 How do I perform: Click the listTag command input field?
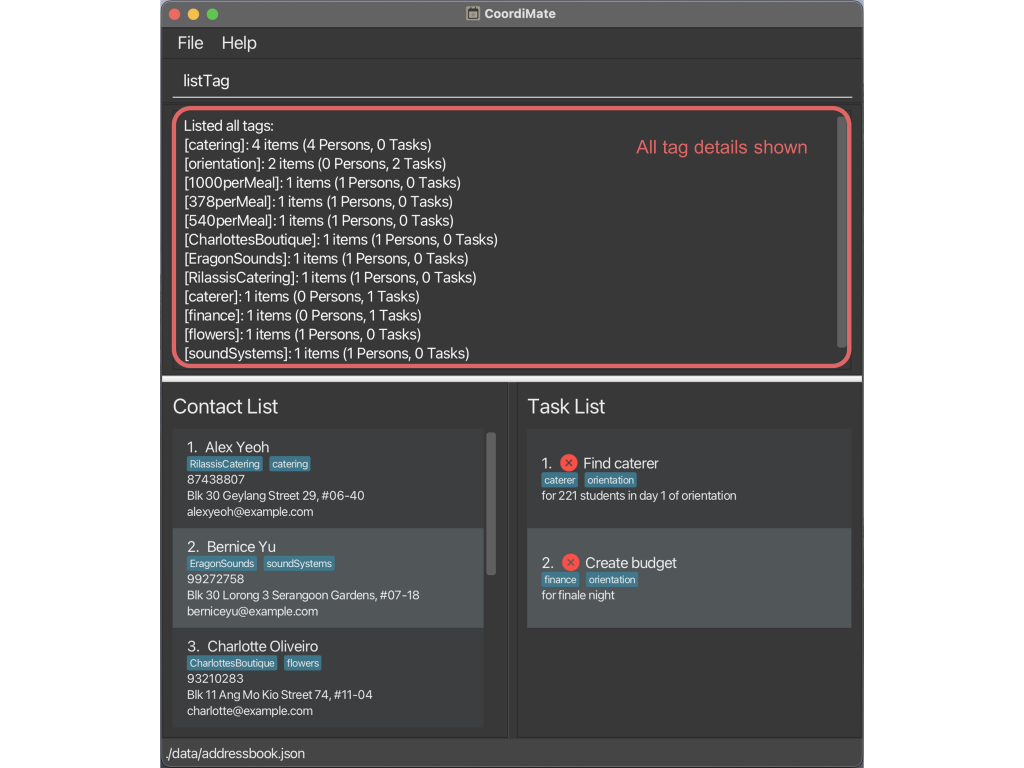[510, 81]
